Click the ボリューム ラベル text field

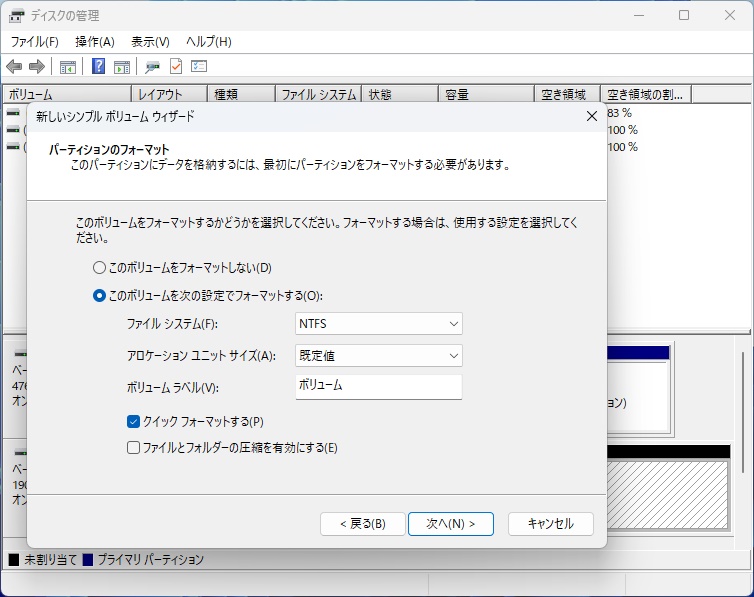point(379,386)
